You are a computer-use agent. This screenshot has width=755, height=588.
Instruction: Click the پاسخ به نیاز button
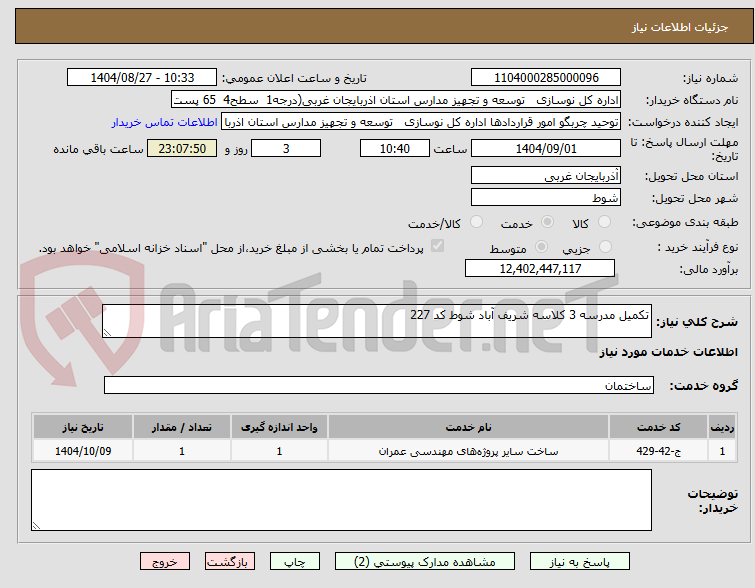click(580, 562)
